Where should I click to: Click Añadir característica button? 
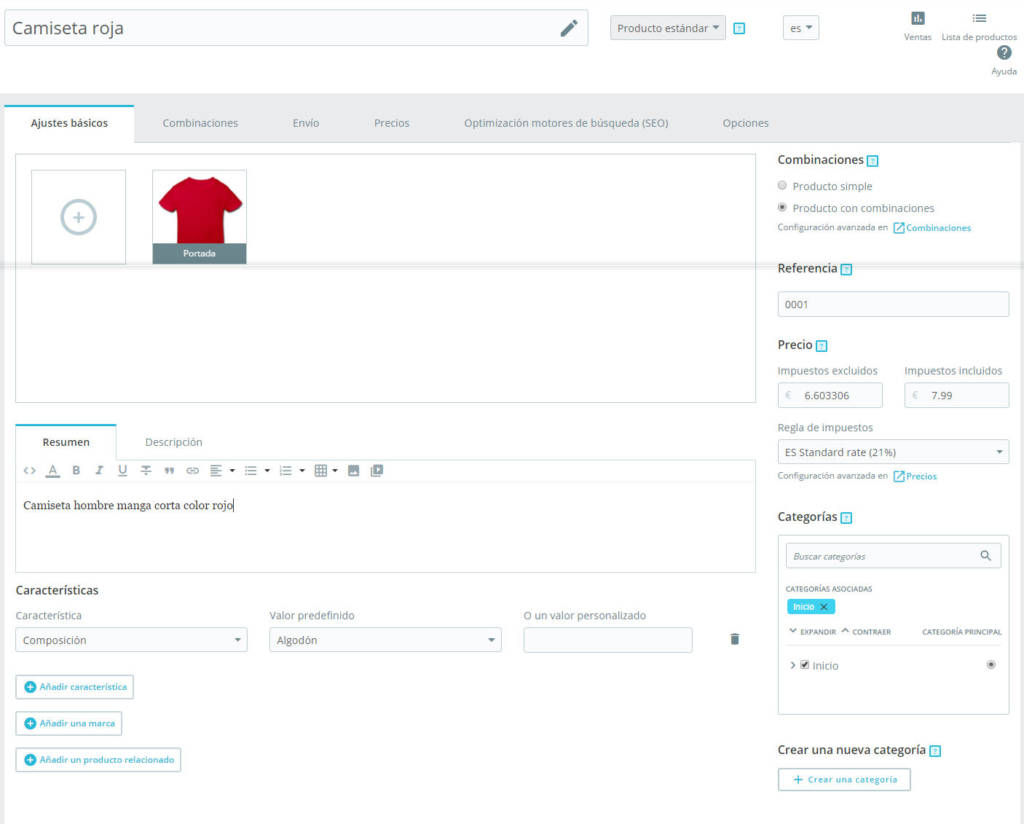pos(74,687)
